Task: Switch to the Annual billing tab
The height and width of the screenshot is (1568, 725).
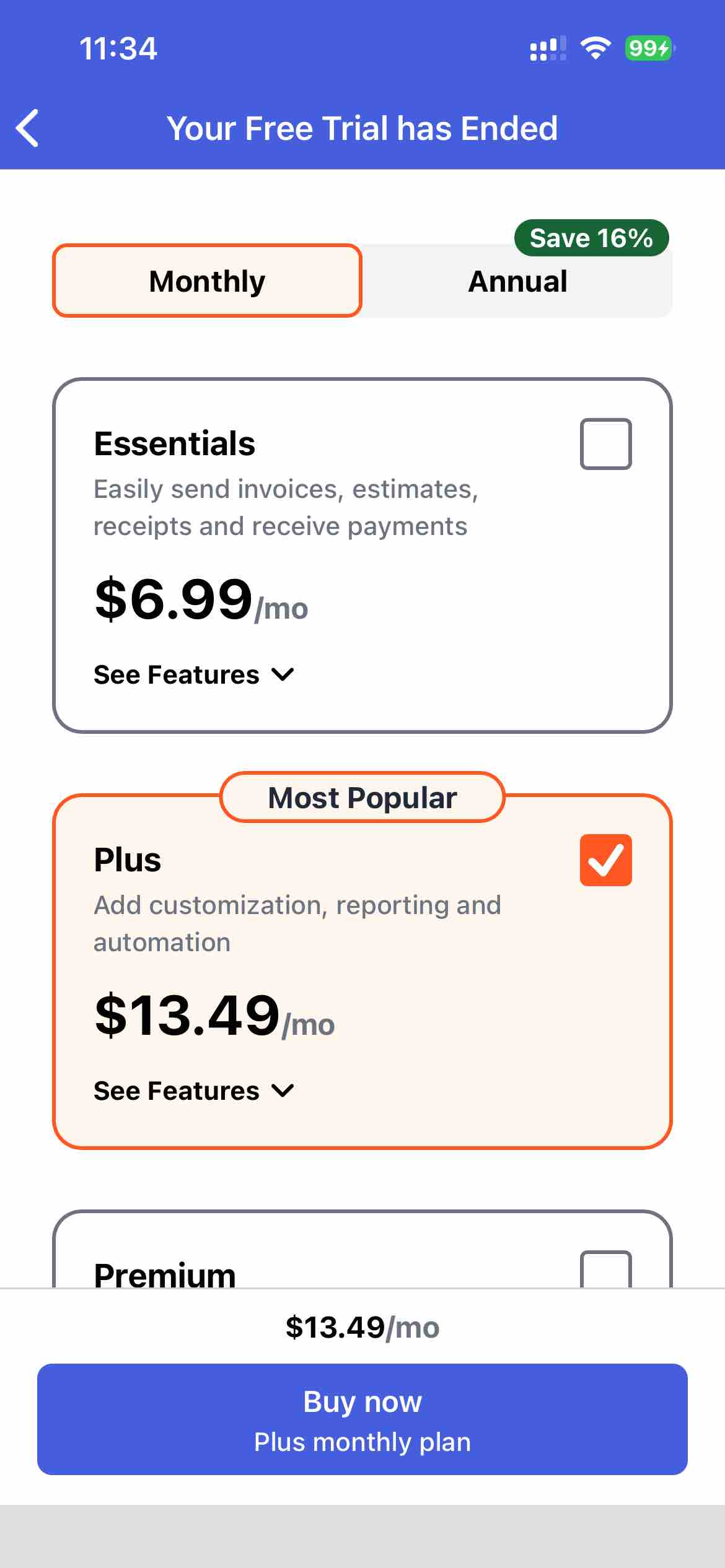Action: 518,281
